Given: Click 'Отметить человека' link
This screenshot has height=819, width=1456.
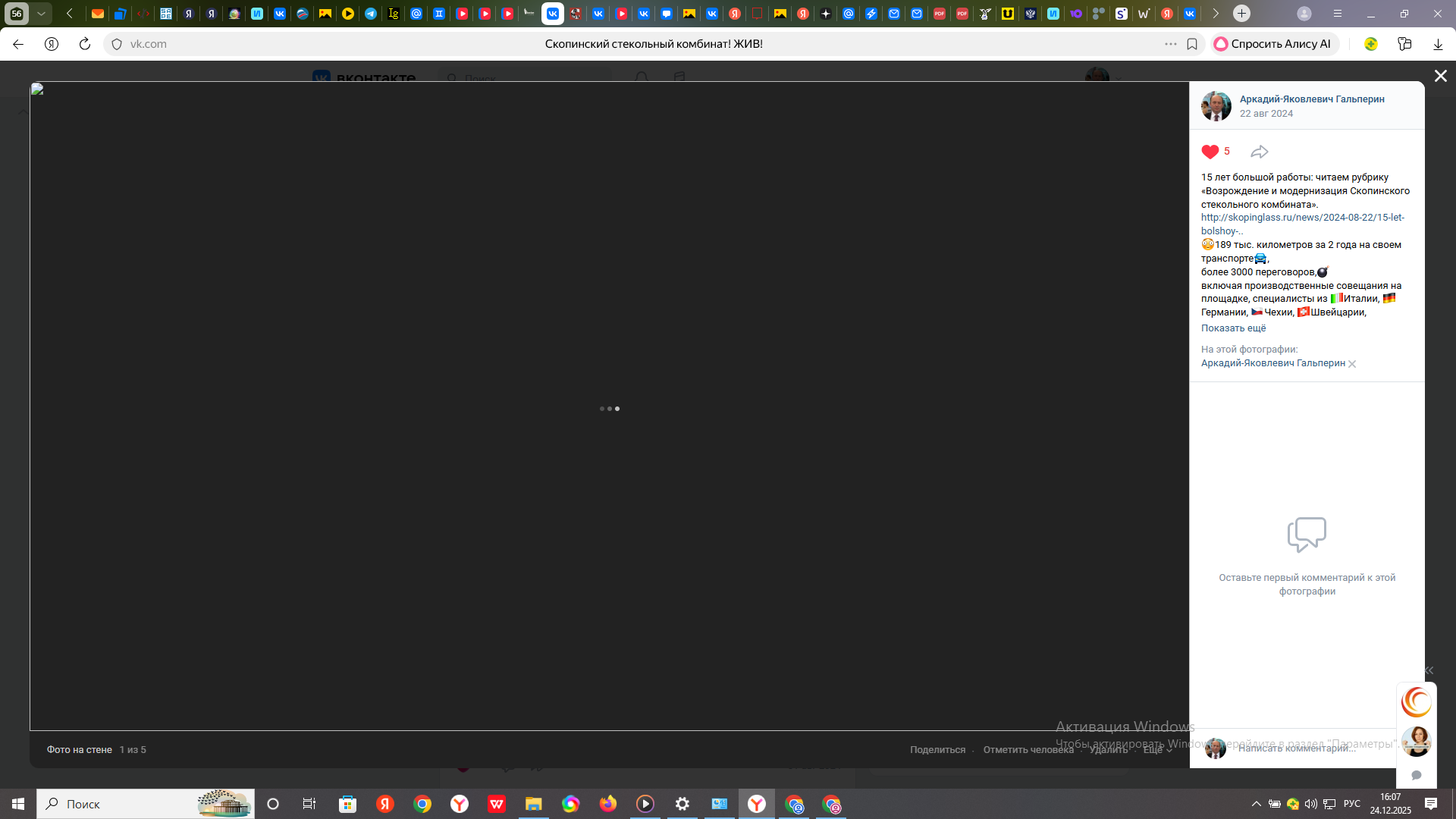Looking at the screenshot, I should [1028, 750].
